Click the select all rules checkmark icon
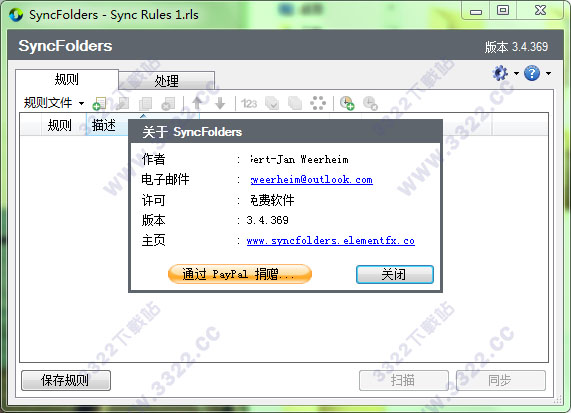The image size is (571, 413). pyautogui.click(x=272, y=103)
